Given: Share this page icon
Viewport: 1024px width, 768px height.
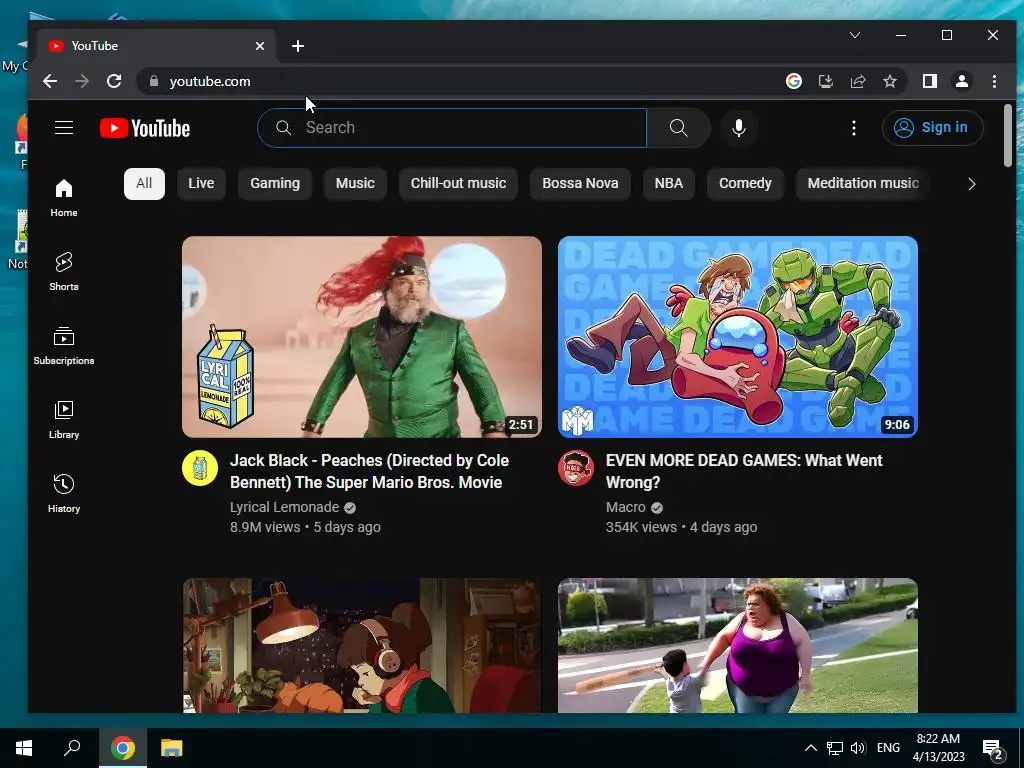Looking at the screenshot, I should point(857,81).
